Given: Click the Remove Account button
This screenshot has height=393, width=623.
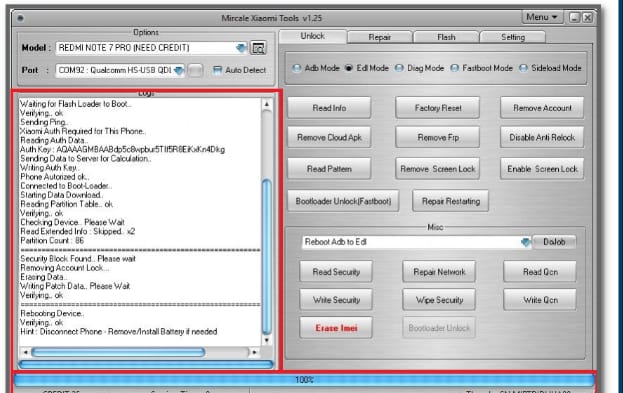Looking at the screenshot, I should click(x=542, y=108).
